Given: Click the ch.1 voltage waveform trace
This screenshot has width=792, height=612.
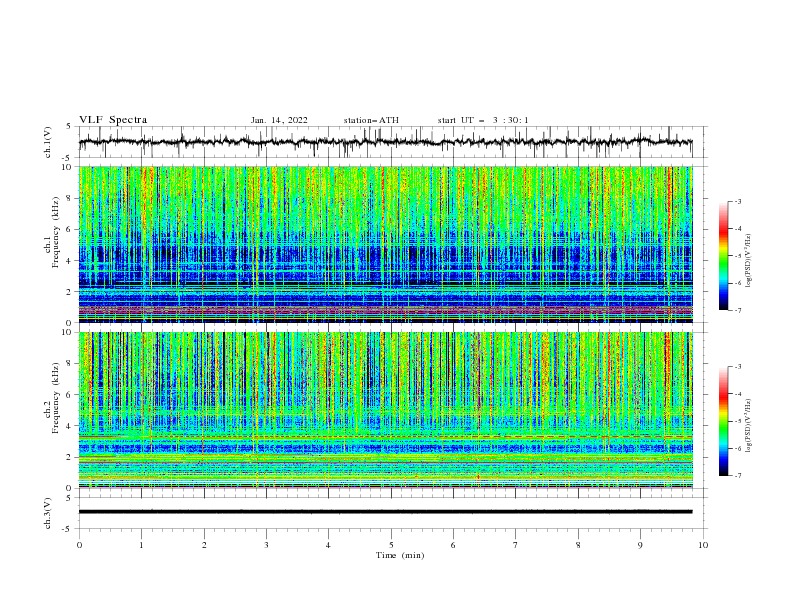Looking at the screenshot, I should click(385, 142).
